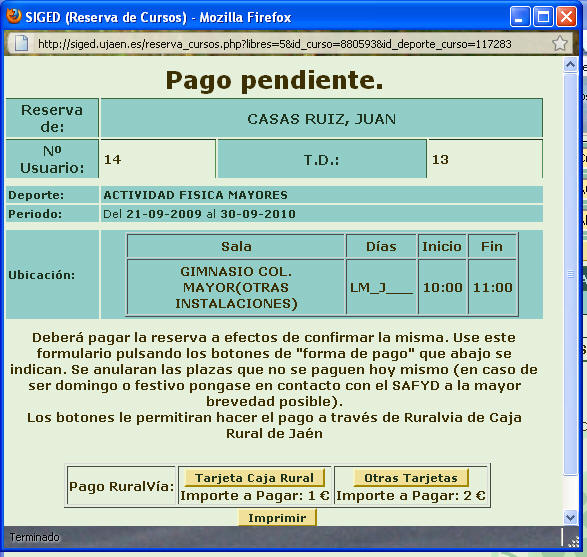Click period end date 30-09-2010
Viewport: 587px width, 557px height.
[x=258, y=214]
